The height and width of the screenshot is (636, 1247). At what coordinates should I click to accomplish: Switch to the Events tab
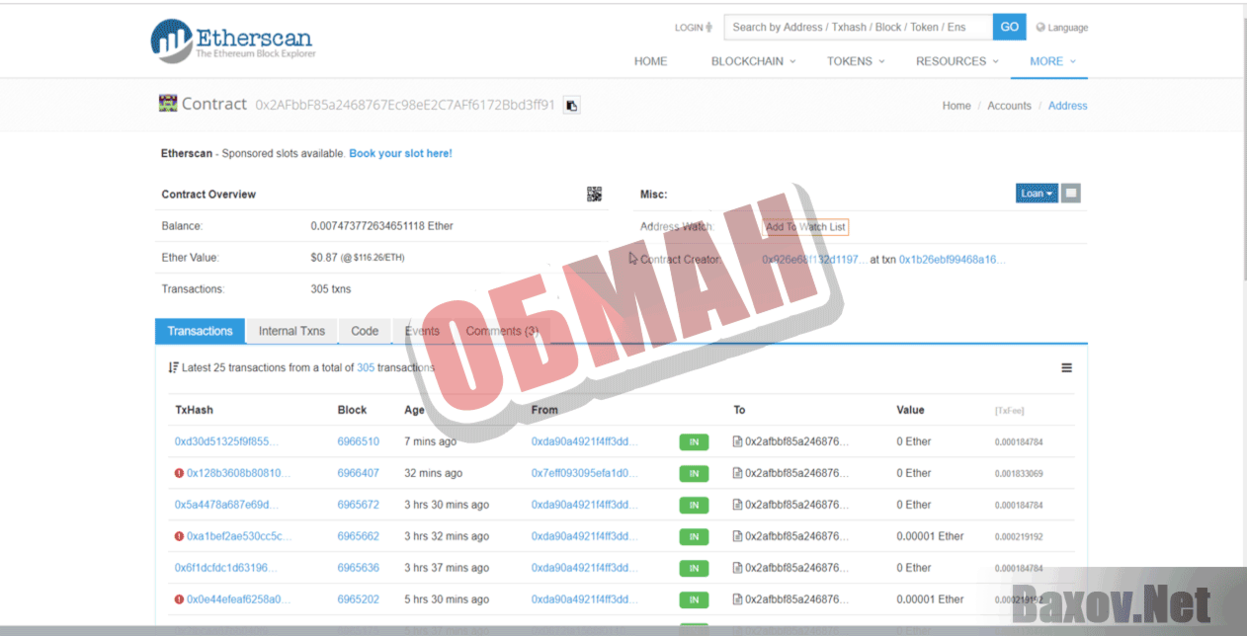coord(422,331)
